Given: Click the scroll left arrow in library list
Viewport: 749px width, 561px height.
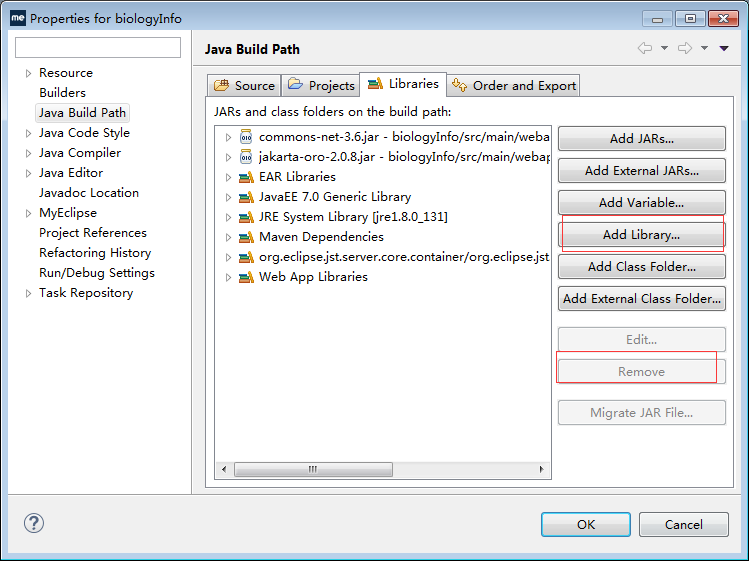Looking at the screenshot, I should (x=224, y=469).
